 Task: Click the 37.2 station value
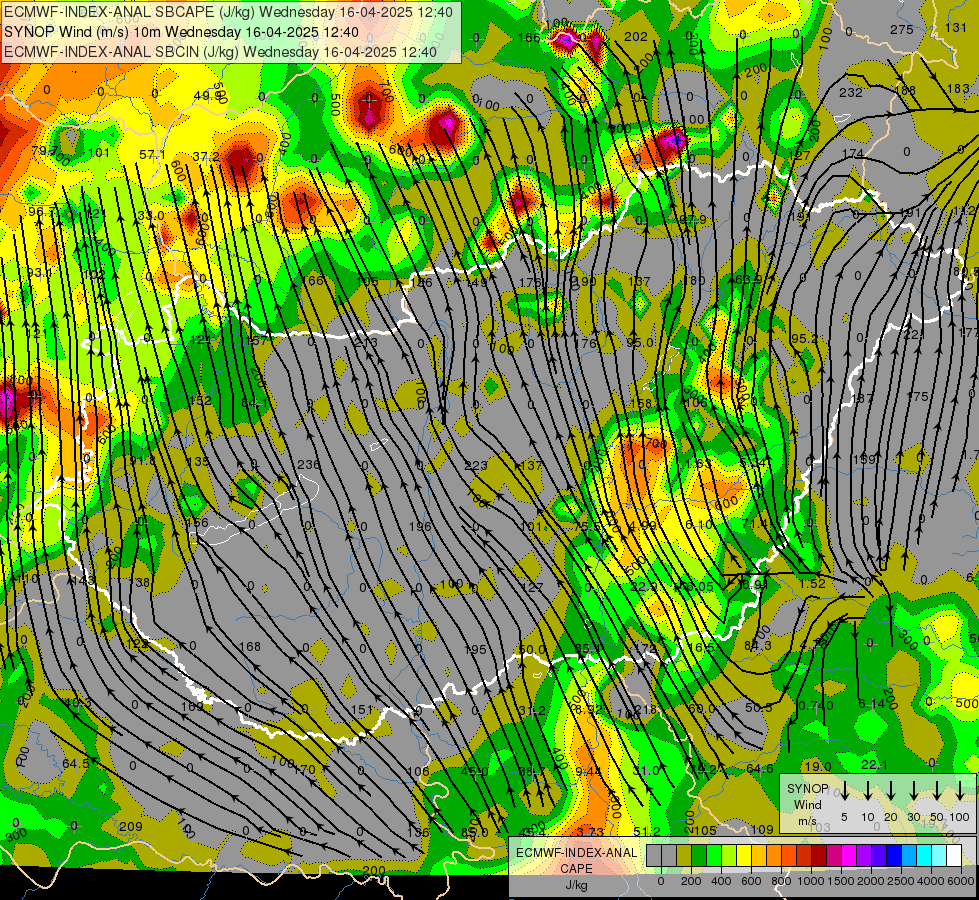[x=206, y=156]
